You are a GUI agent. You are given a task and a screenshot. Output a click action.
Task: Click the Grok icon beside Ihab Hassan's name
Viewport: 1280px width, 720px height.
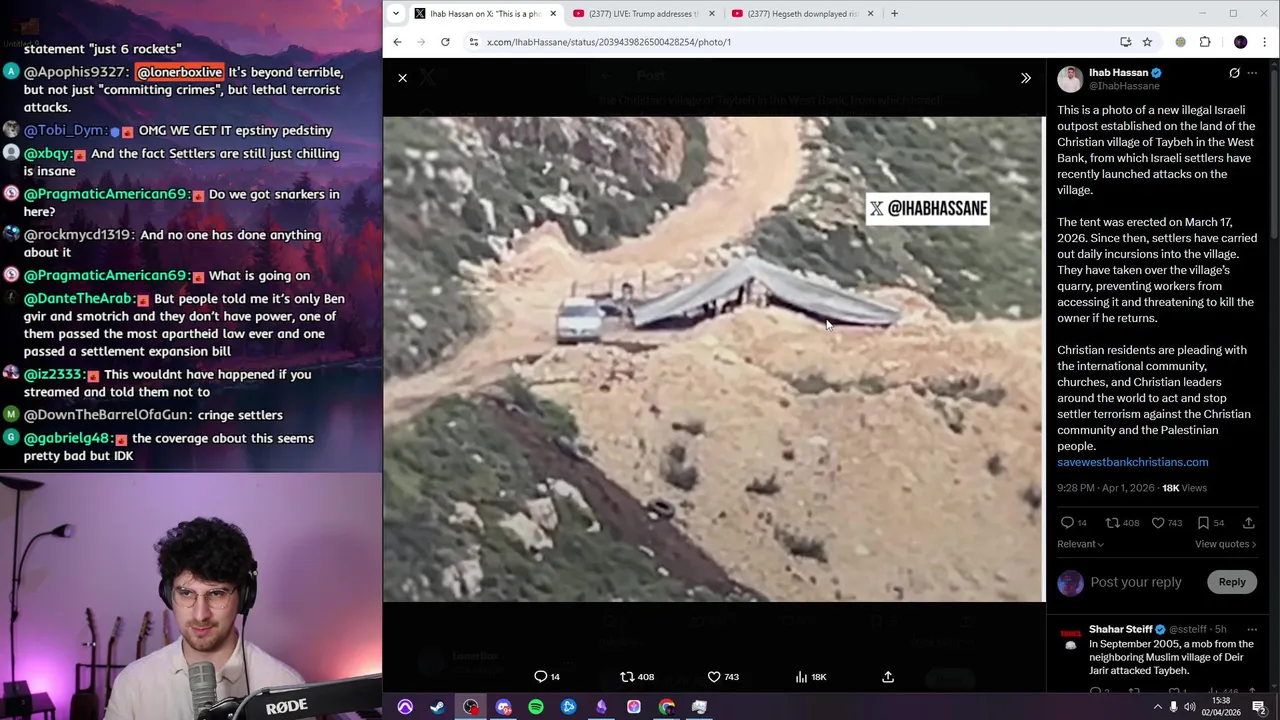click(1234, 73)
